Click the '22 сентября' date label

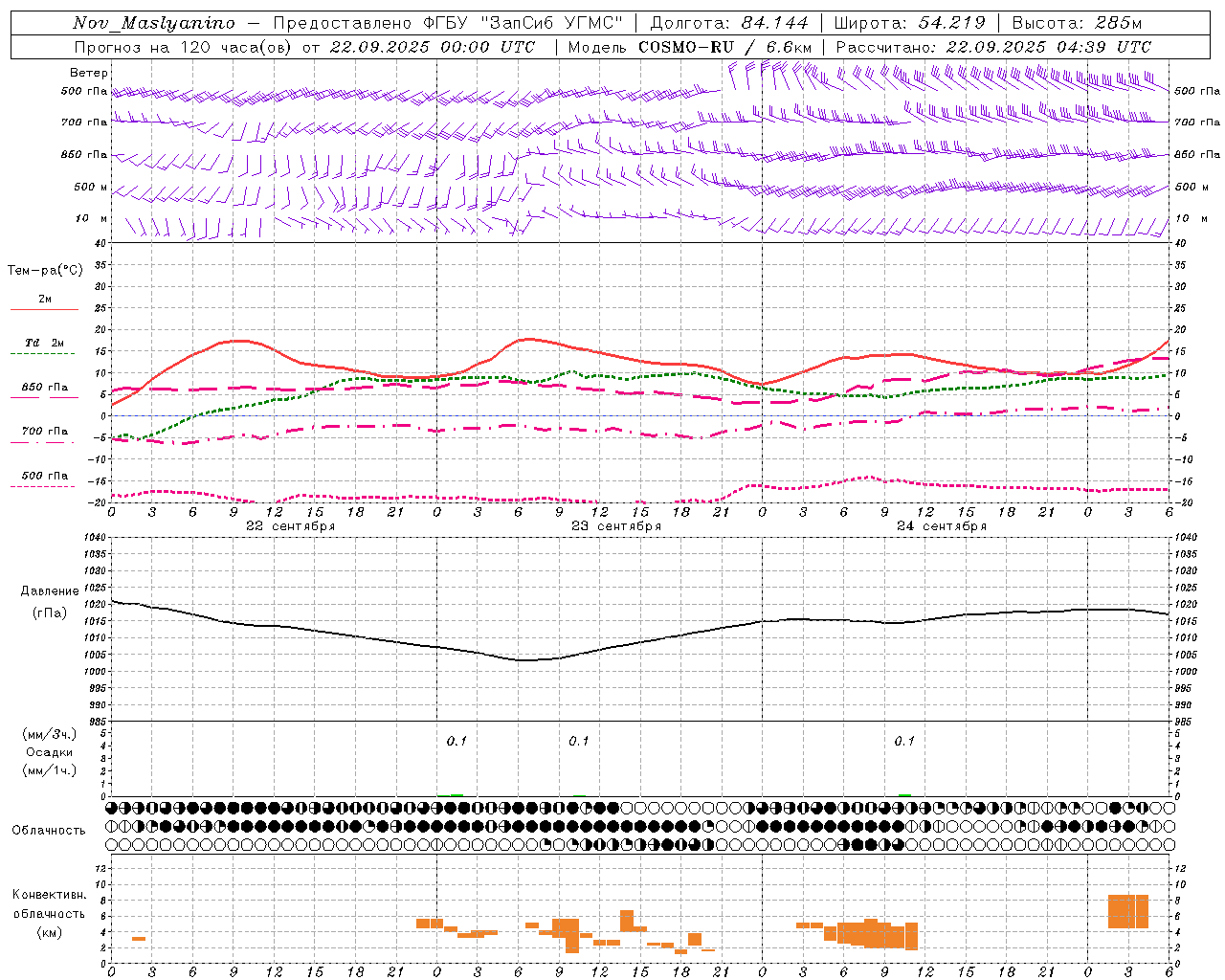[290, 526]
